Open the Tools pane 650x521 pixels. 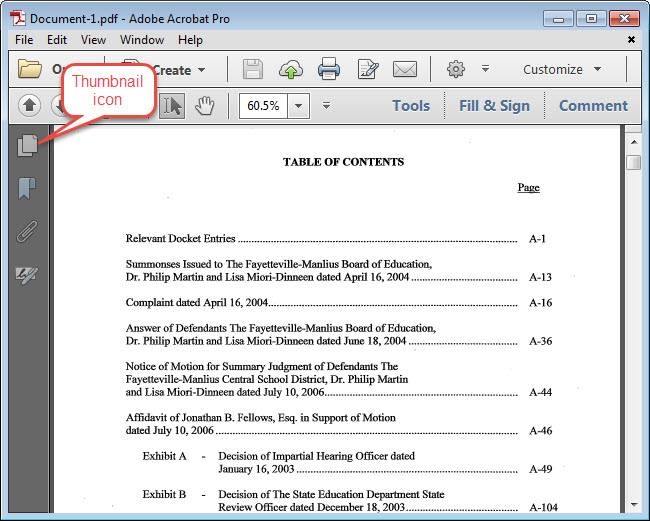[410, 106]
